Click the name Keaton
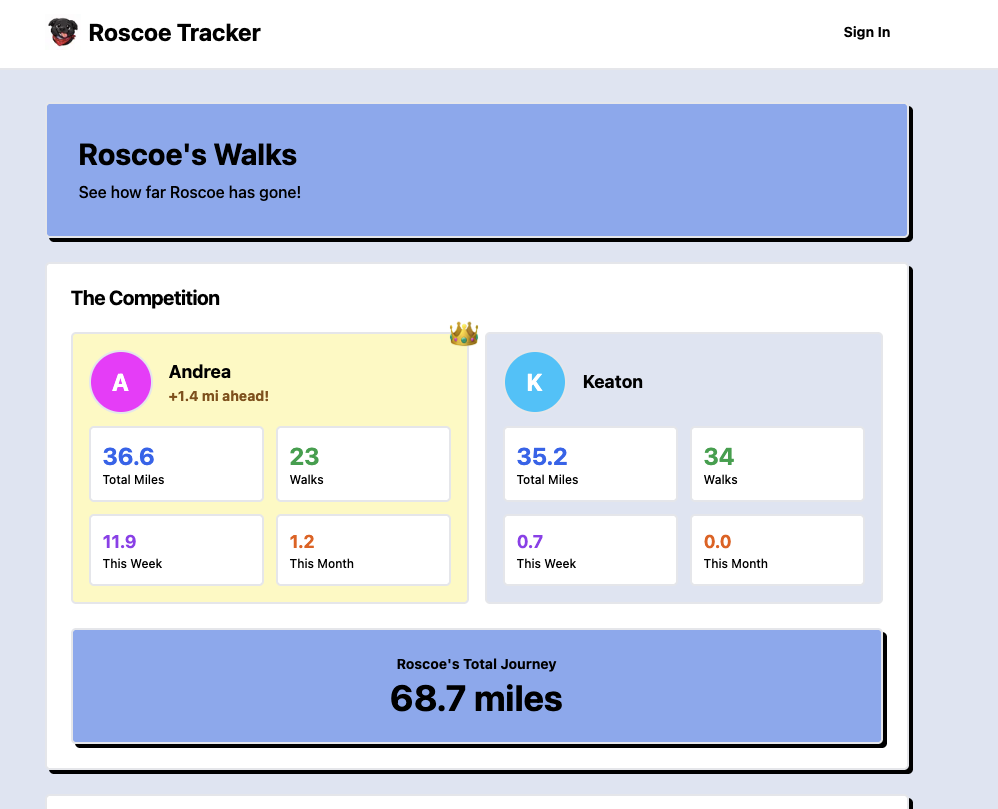 (612, 382)
